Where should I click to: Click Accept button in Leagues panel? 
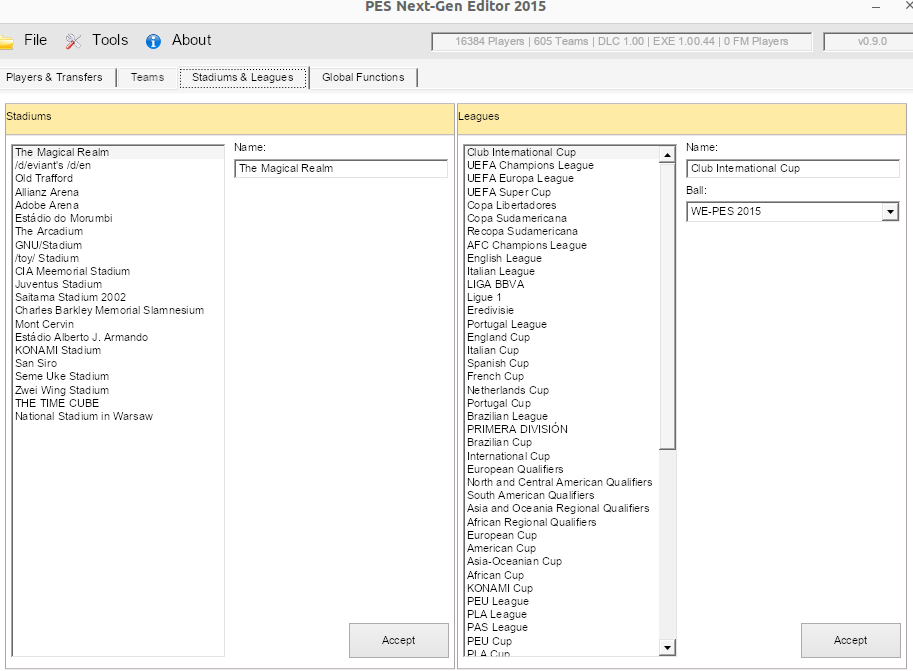tap(851, 640)
